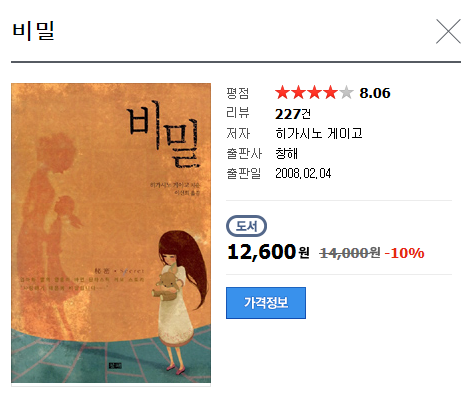The width and height of the screenshot is (470, 401).
Task: Open the 227건 review count
Action: 293,114
